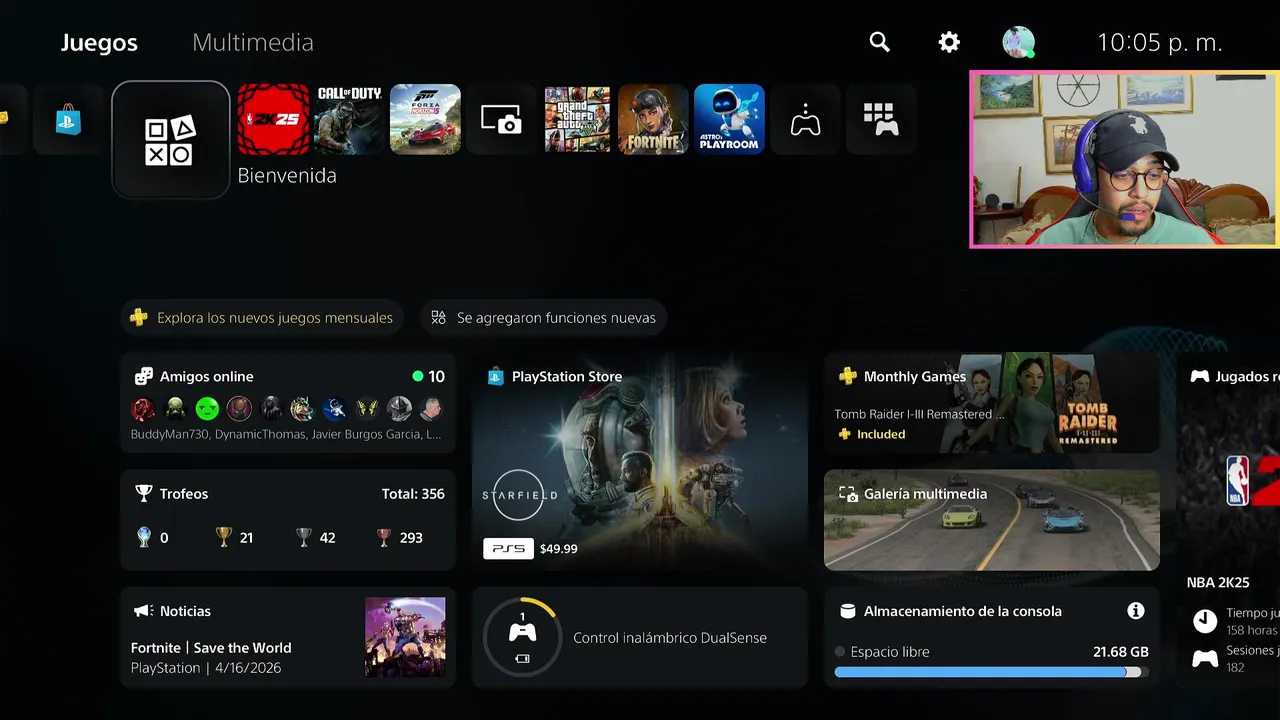Click the console storage usage bar

click(x=992, y=673)
